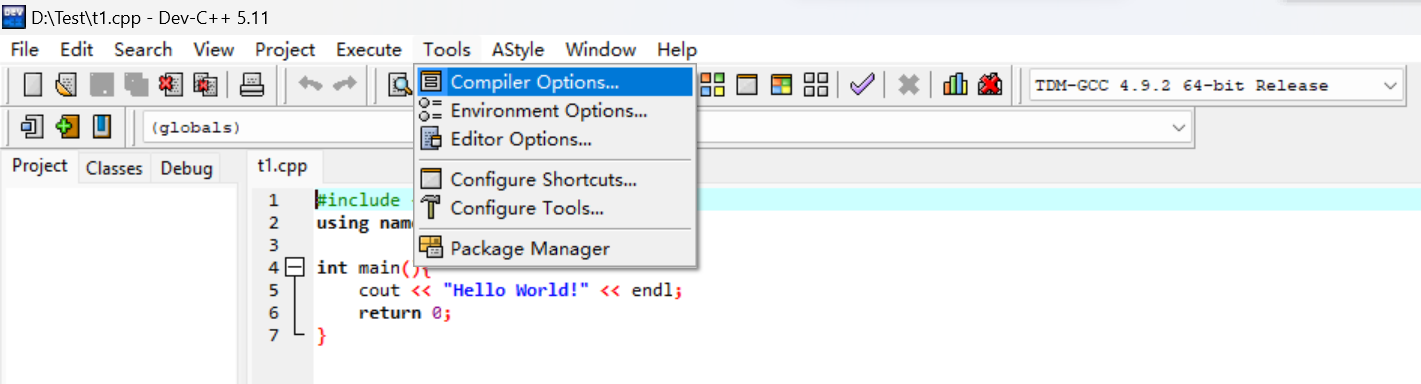Click the Delete Profiling Information icon
This screenshot has height=384, width=1421.
pyautogui.click(x=990, y=86)
